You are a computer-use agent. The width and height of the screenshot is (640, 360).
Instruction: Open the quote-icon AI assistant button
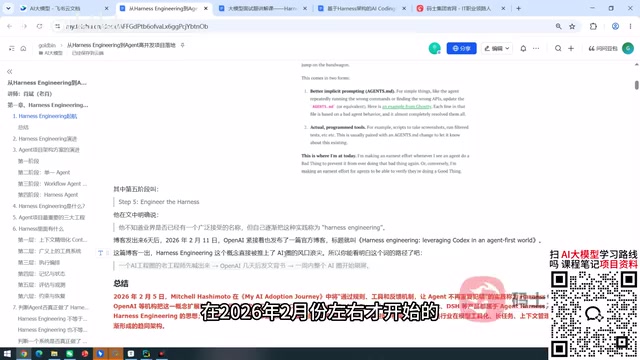pyautogui.click(x=602, y=48)
